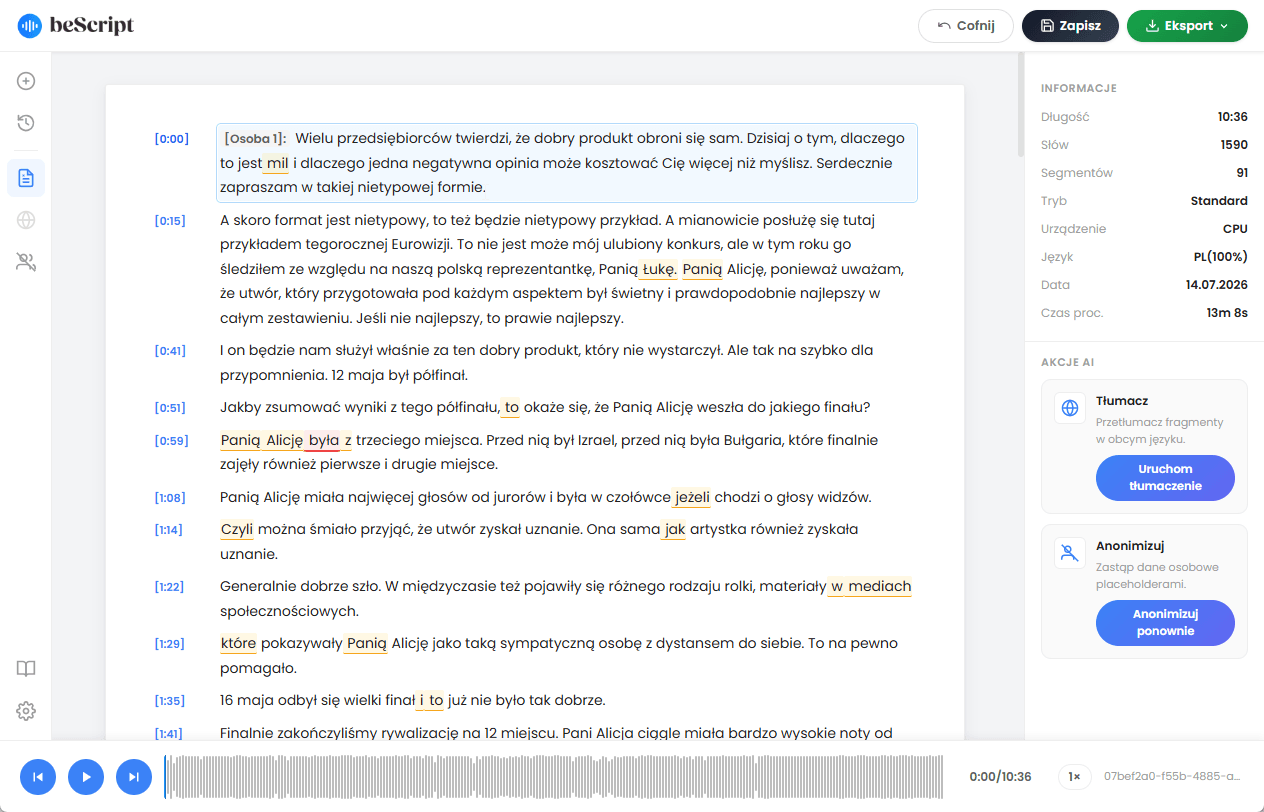The height and width of the screenshot is (812, 1264).
Task: Click the Urządzenie value CPU
Action: [x=1235, y=229]
